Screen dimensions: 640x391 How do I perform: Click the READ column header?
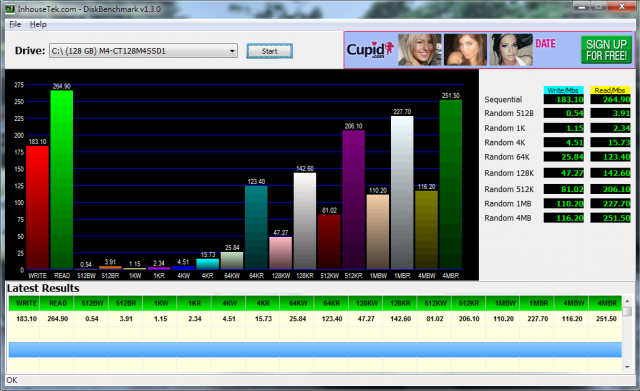coord(58,303)
